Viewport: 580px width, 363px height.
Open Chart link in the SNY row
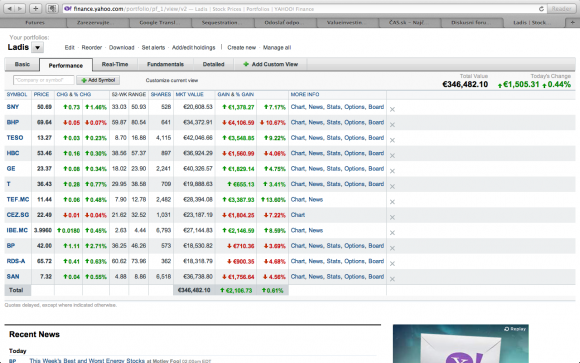[298, 107]
